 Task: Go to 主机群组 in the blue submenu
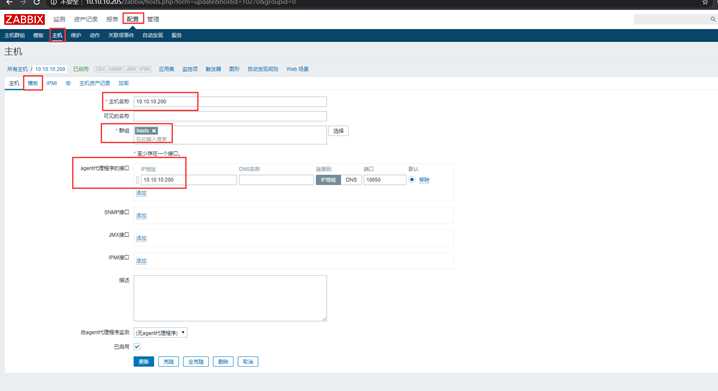(x=15, y=35)
